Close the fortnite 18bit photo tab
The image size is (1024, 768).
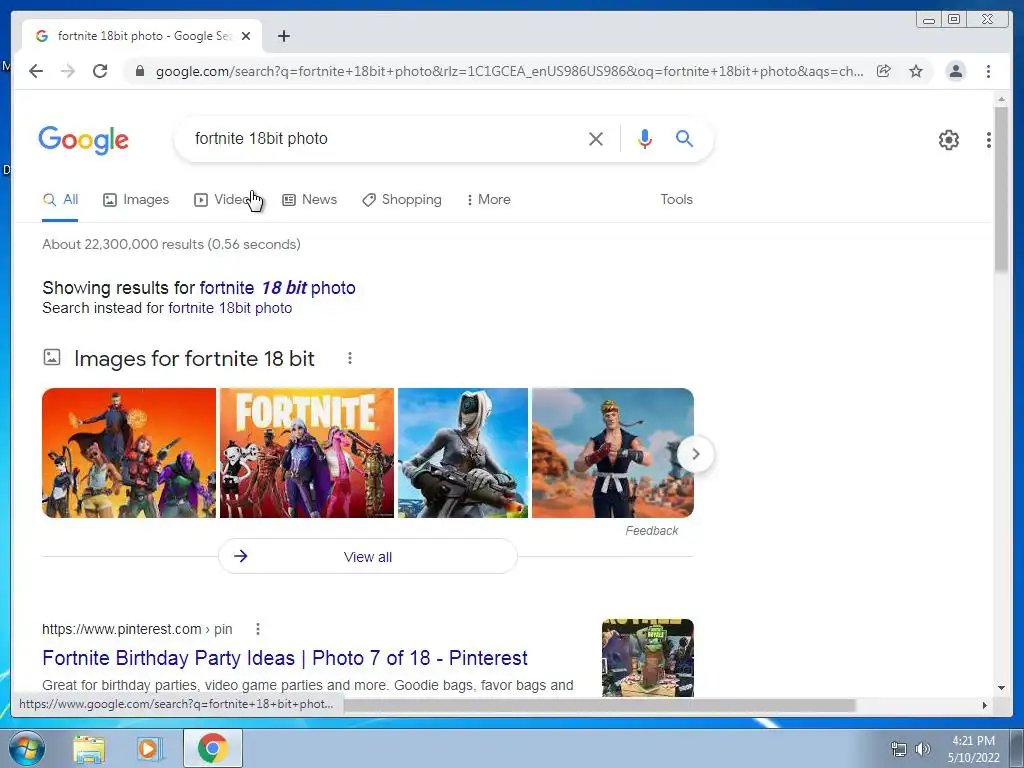(x=246, y=36)
